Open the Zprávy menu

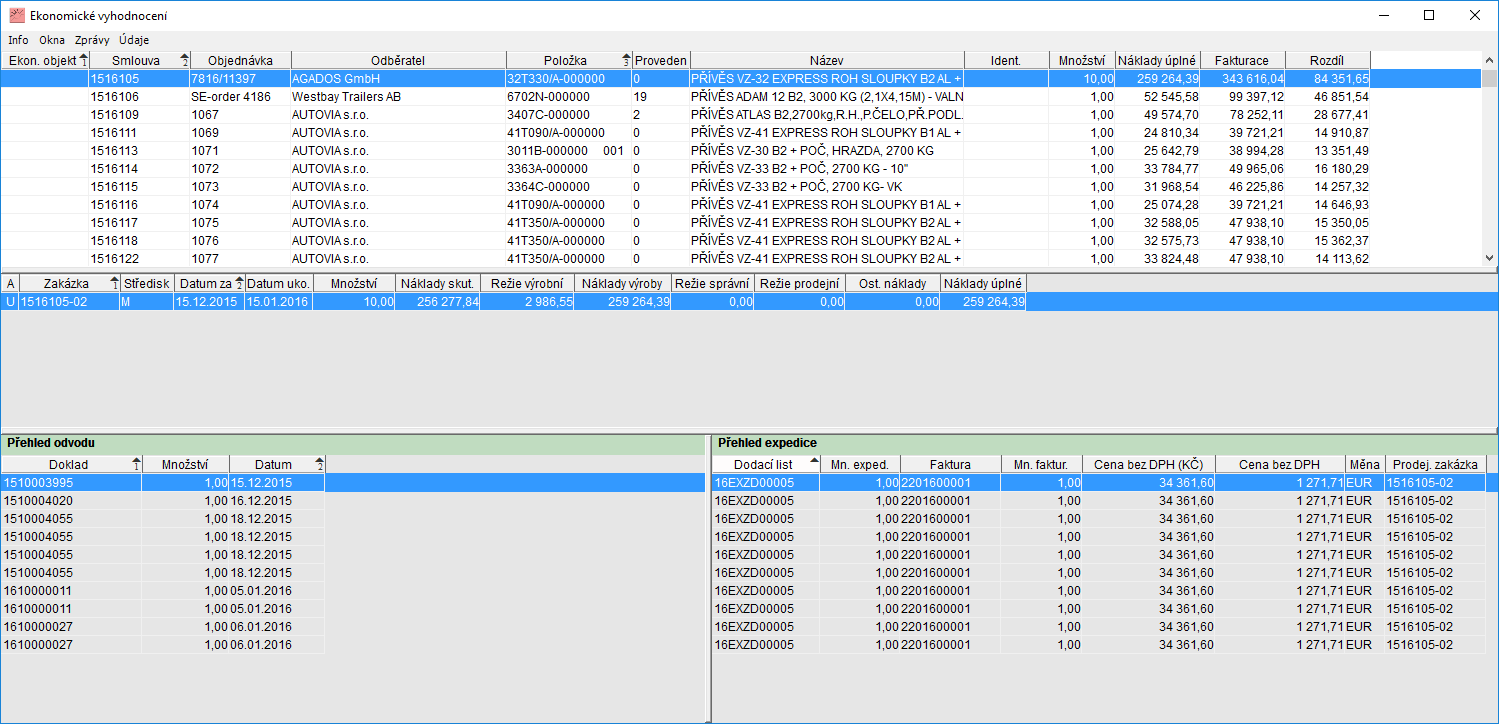click(92, 40)
